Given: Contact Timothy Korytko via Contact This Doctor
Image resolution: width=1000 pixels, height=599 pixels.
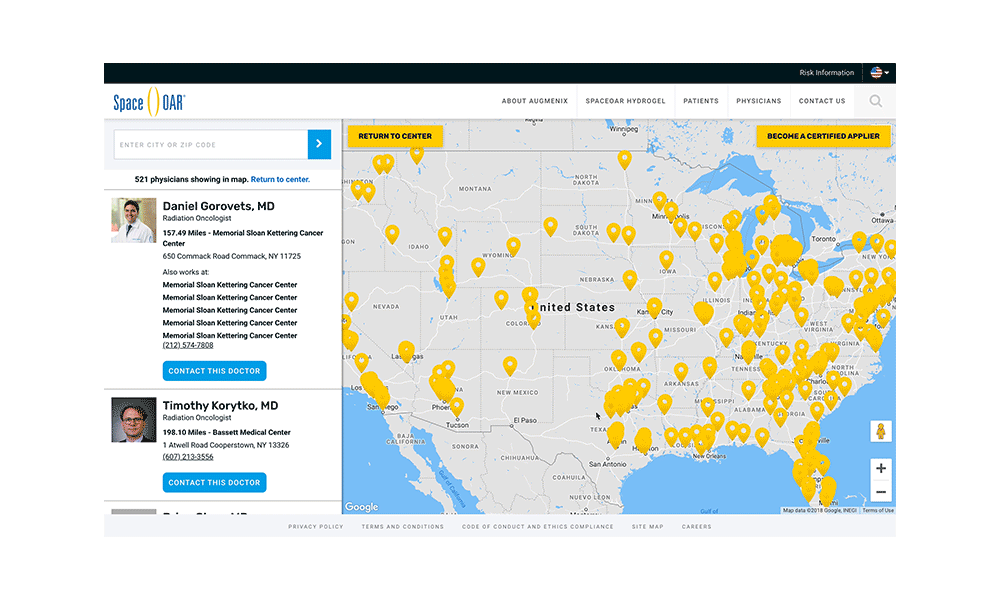Looking at the screenshot, I should (214, 482).
